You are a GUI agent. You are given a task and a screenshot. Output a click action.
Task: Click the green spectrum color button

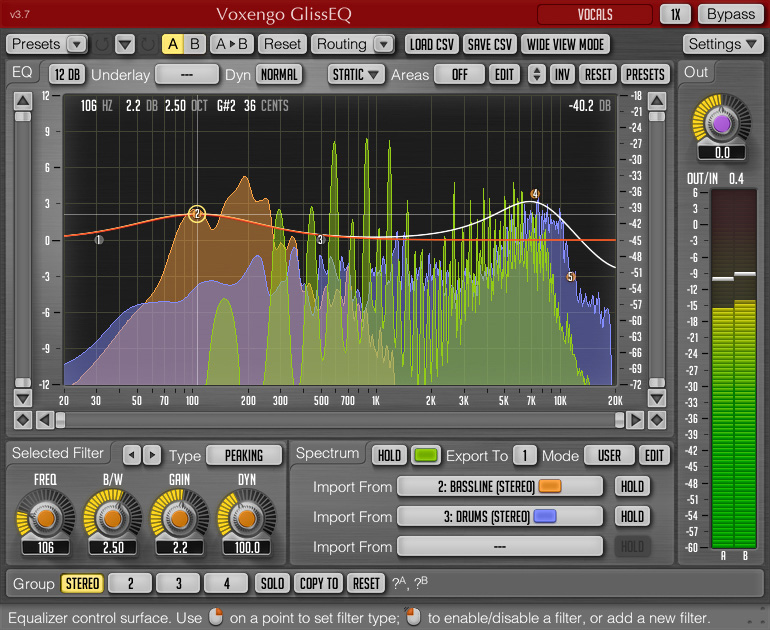(426, 455)
